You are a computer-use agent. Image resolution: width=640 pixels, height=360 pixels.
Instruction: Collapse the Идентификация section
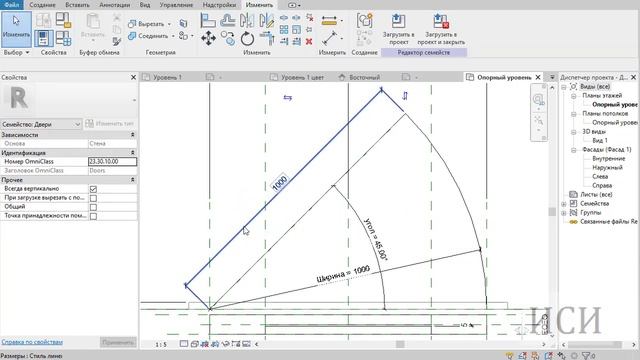[132, 153]
